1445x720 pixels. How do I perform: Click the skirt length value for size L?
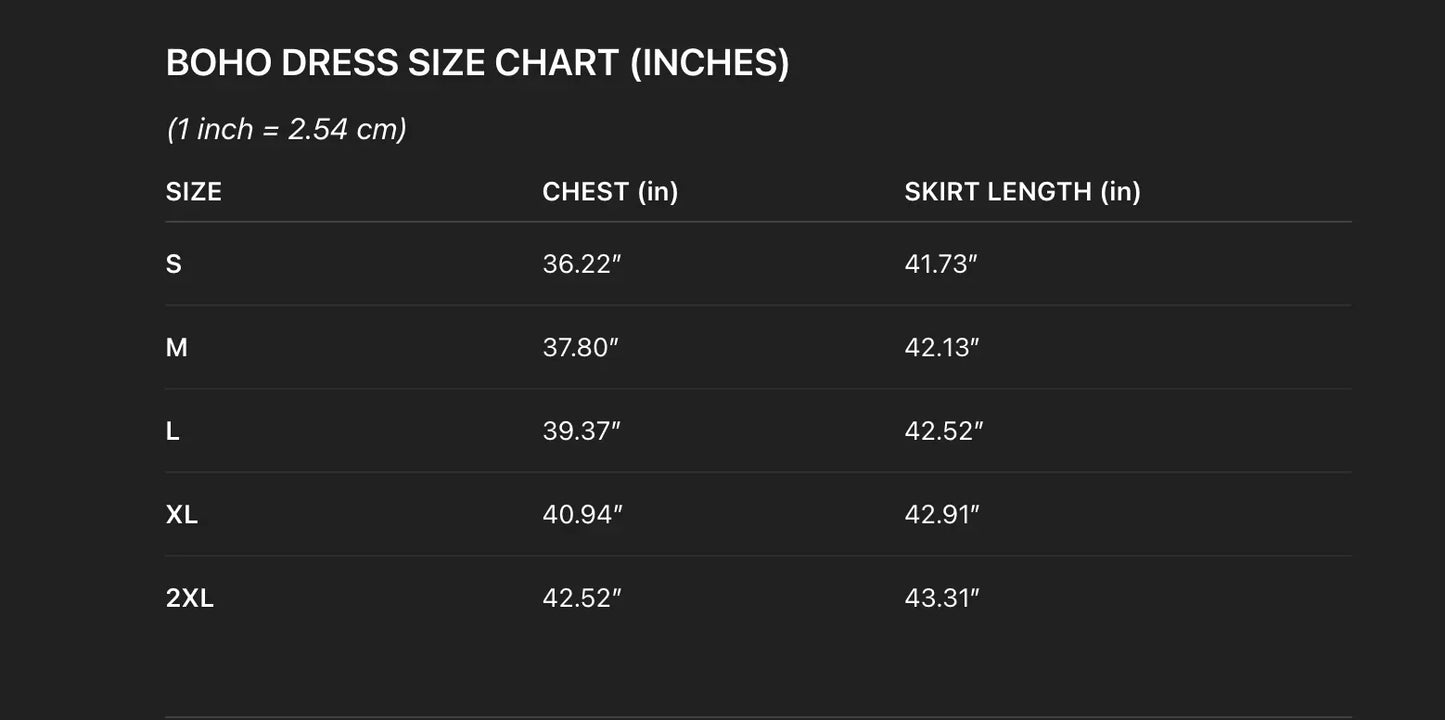pyautogui.click(x=944, y=431)
